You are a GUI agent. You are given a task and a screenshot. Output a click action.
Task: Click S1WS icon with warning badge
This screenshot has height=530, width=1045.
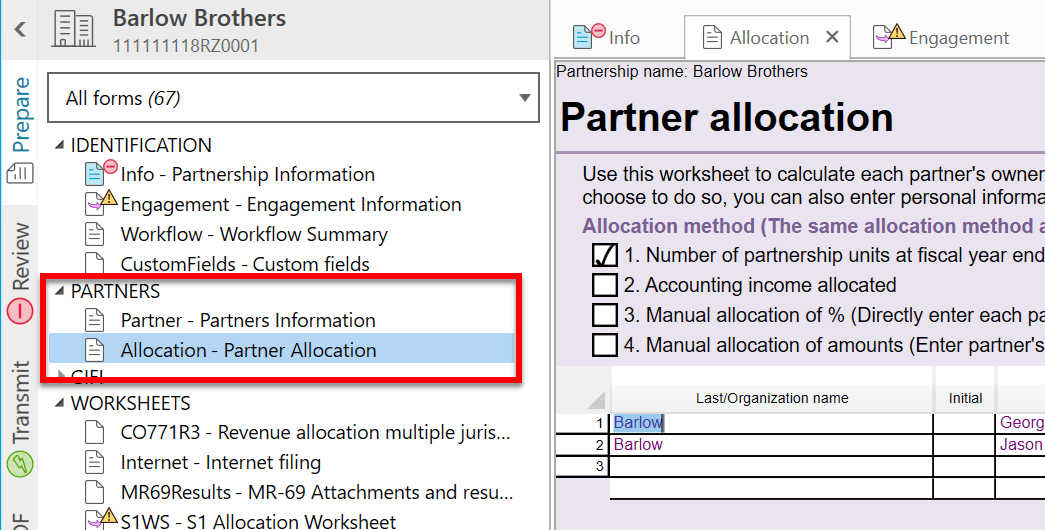coord(101,520)
